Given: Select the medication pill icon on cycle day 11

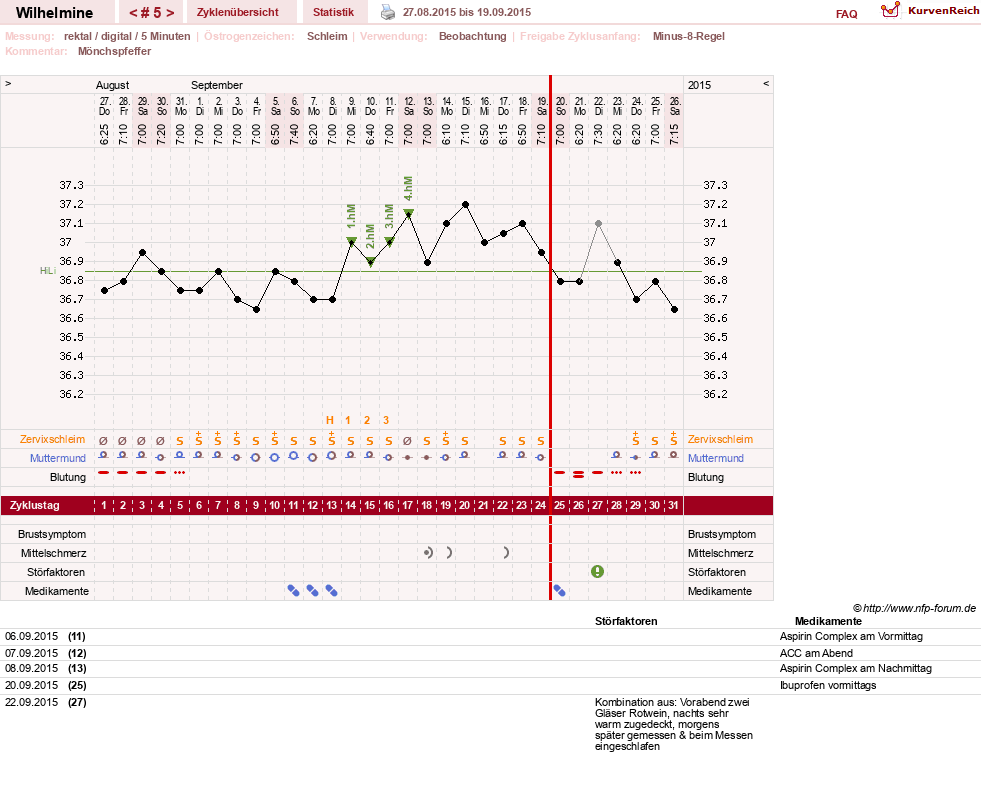Looking at the screenshot, I should [293, 590].
